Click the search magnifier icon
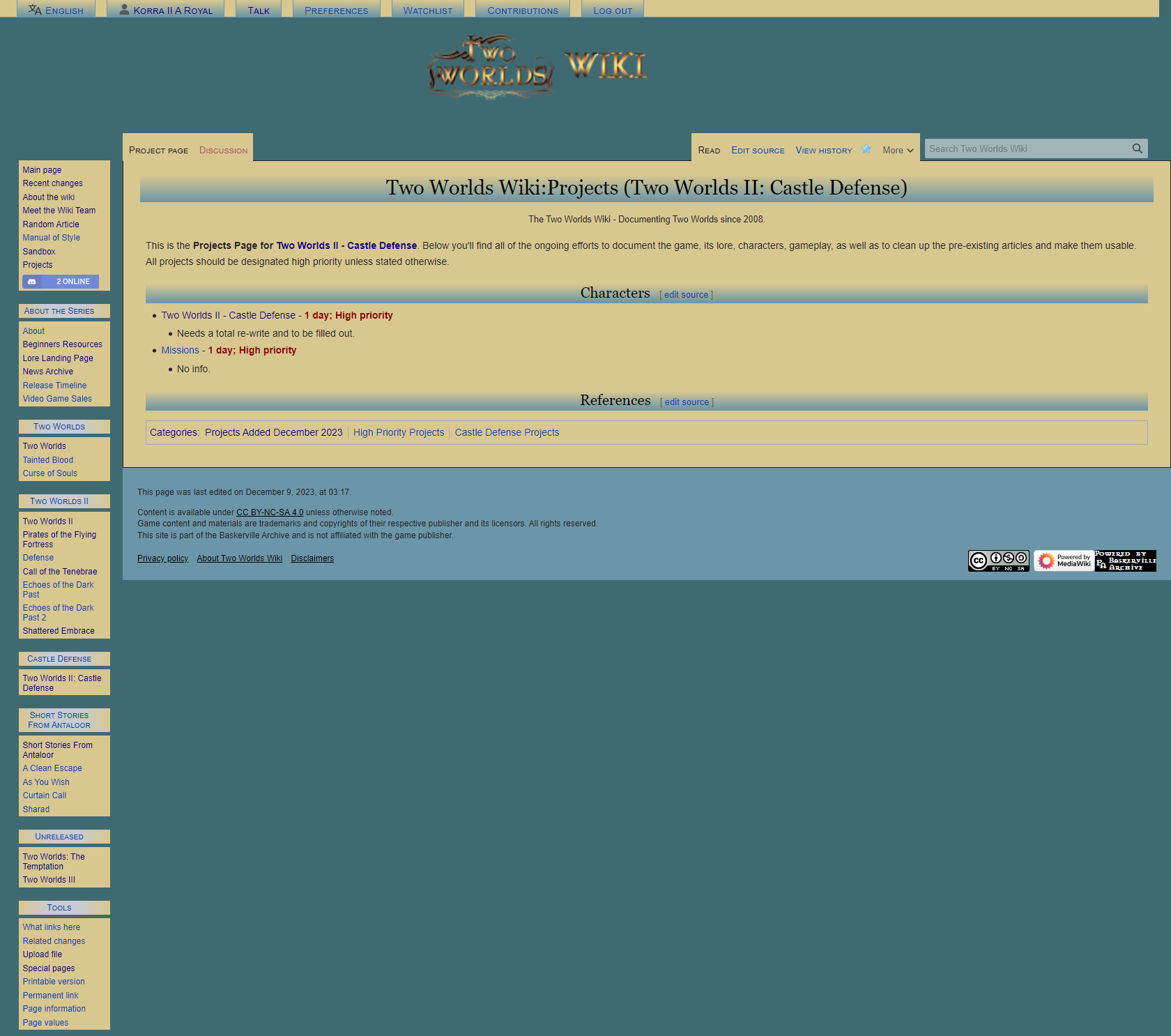The width and height of the screenshot is (1171, 1036). click(1137, 148)
